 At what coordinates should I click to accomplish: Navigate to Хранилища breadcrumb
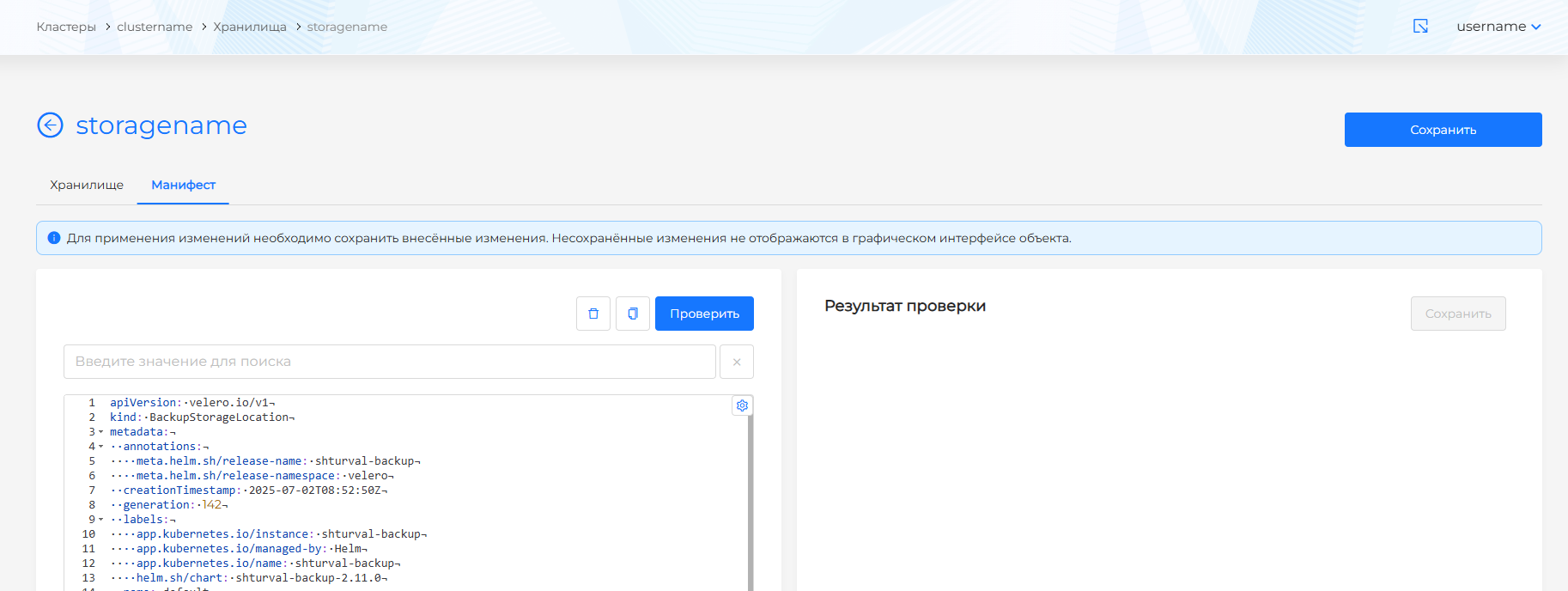[250, 27]
